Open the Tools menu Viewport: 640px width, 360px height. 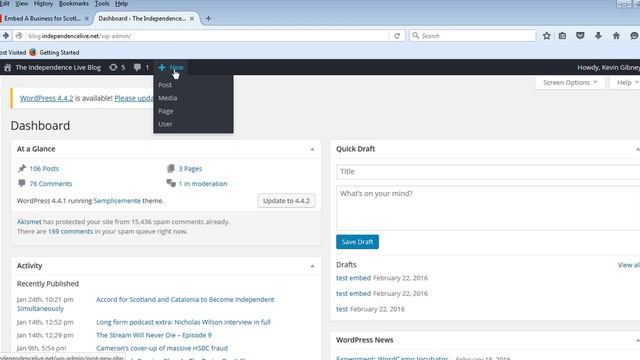tap(102, 4)
